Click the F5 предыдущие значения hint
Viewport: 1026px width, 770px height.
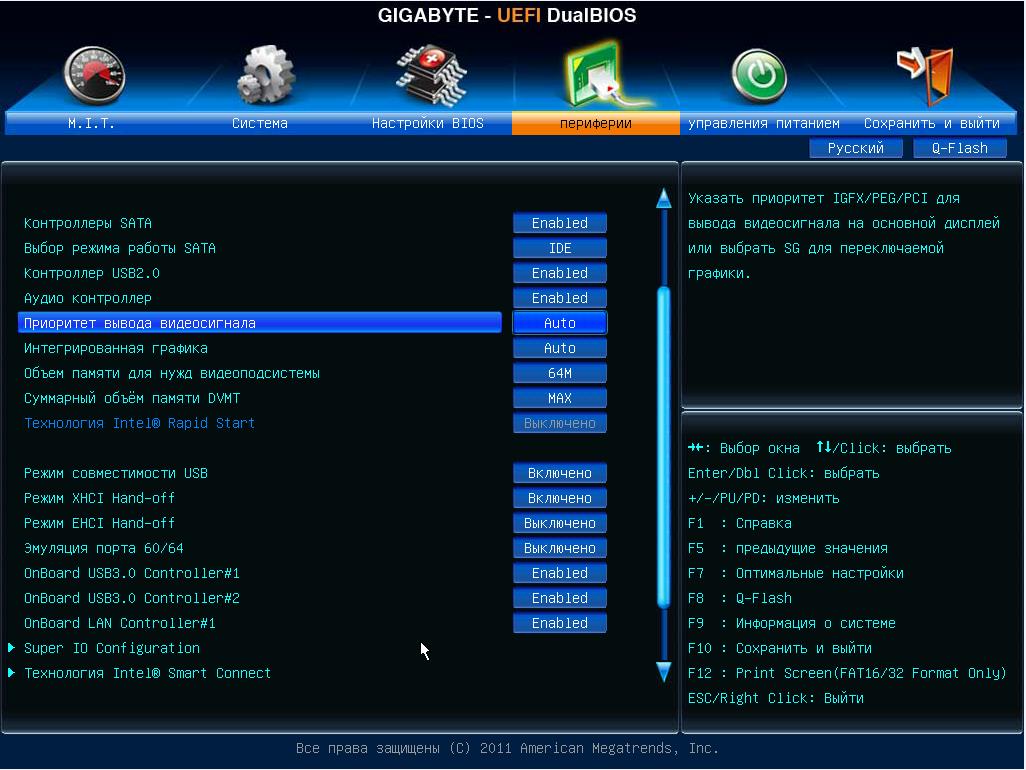(x=788, y=548)
